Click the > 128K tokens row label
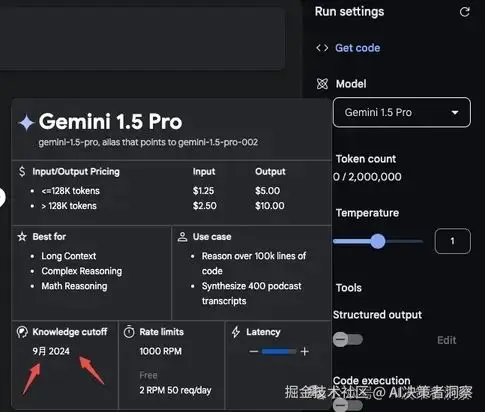This screenshot has width=485, height=412. tap(69, 206)
